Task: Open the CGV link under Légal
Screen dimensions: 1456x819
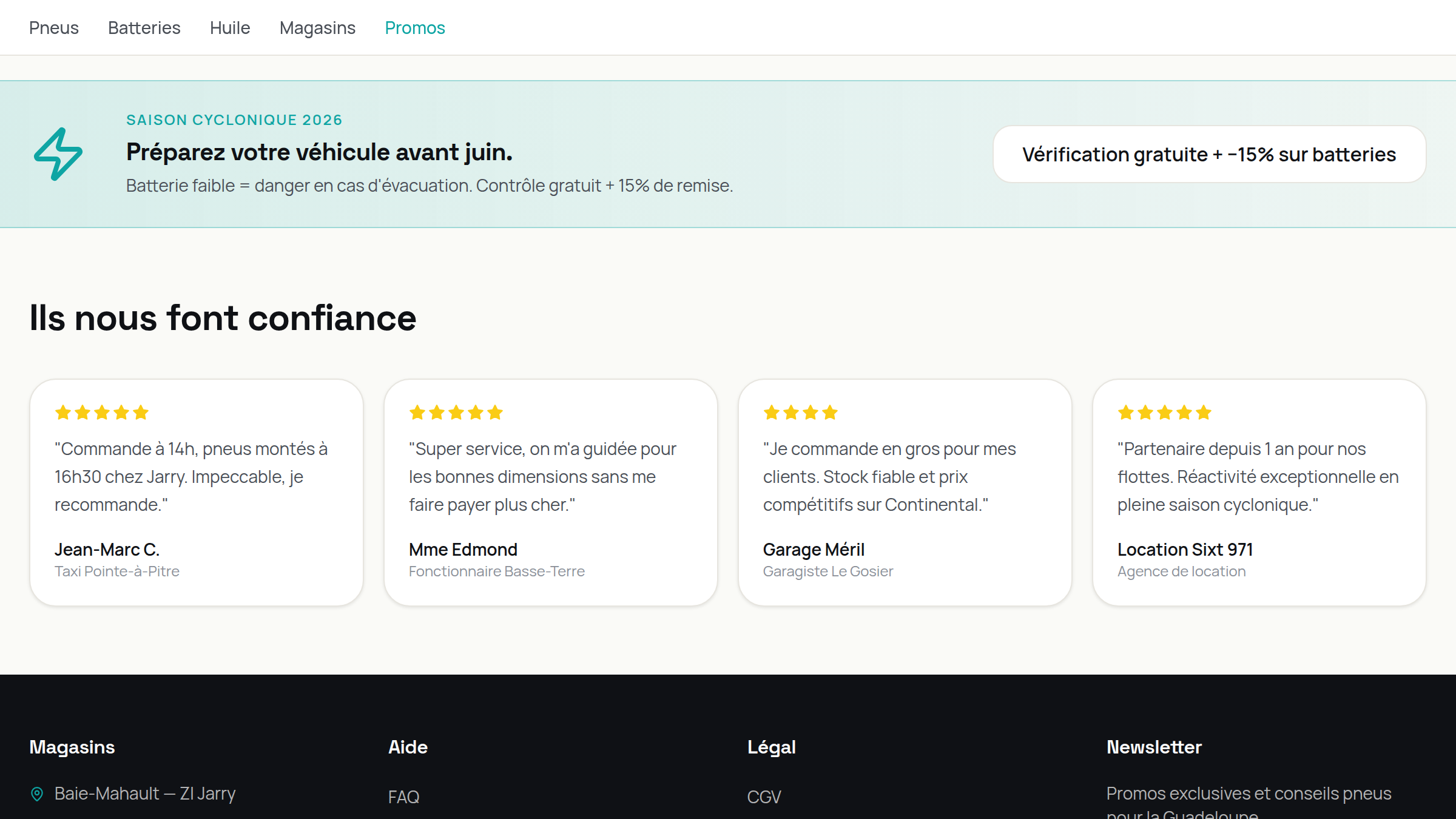Action: tap(764, 797)
